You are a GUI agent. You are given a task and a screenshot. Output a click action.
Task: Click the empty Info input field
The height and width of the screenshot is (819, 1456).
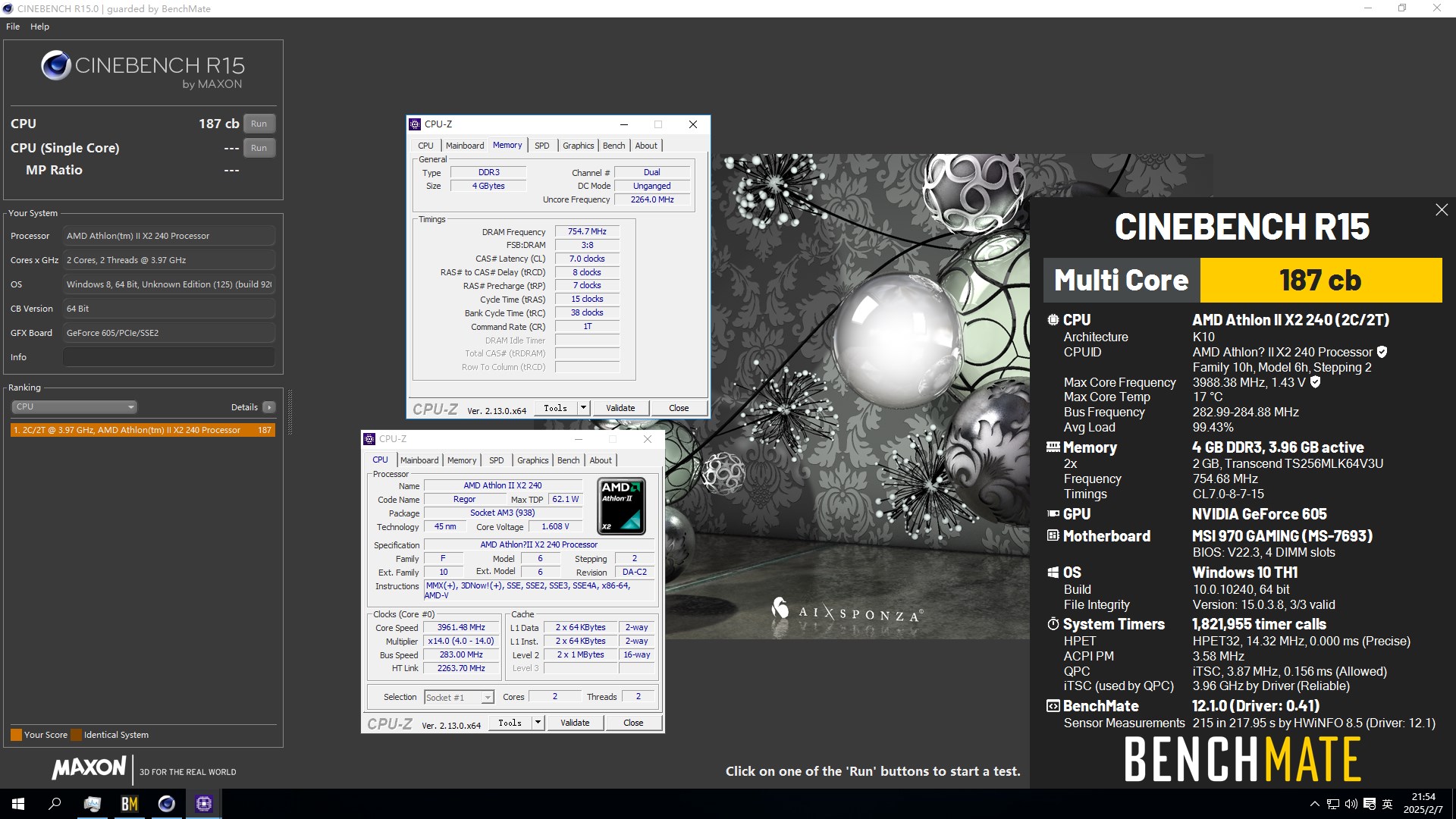pyautogui.click(x=168, y=357)
